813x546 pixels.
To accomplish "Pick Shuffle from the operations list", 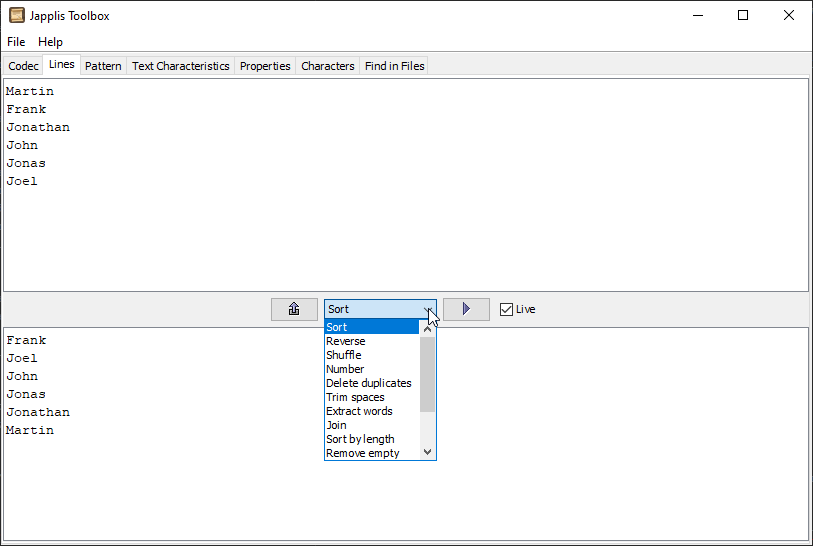I will pyautogui.click(x=344, y=355).
